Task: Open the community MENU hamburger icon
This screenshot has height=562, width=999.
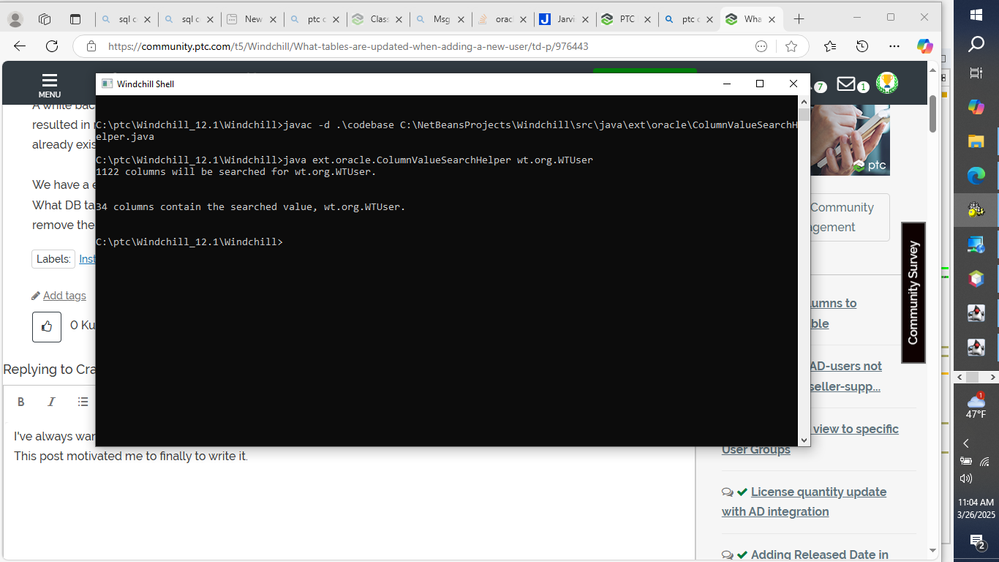Action: tap(49, 85)
